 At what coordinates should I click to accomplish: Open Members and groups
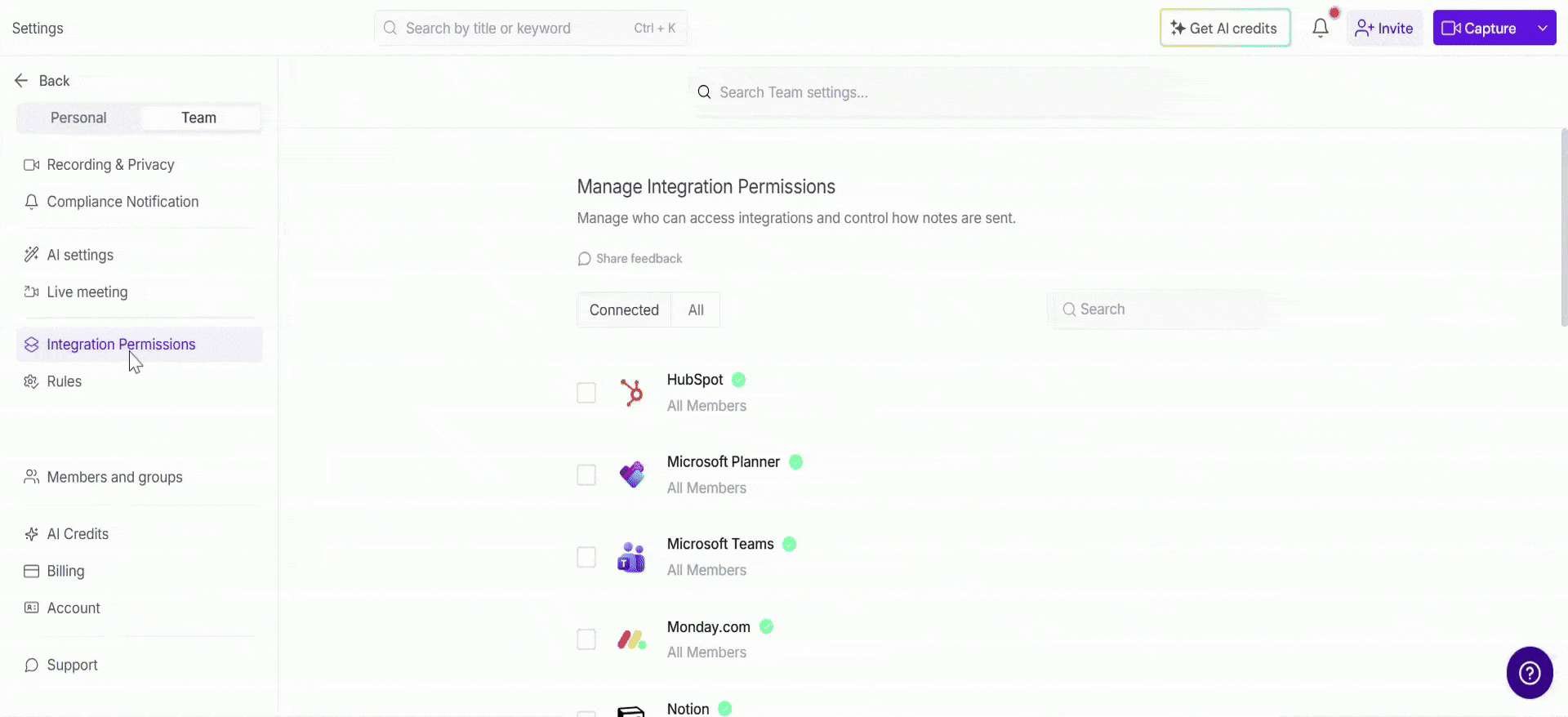point(140,477)
